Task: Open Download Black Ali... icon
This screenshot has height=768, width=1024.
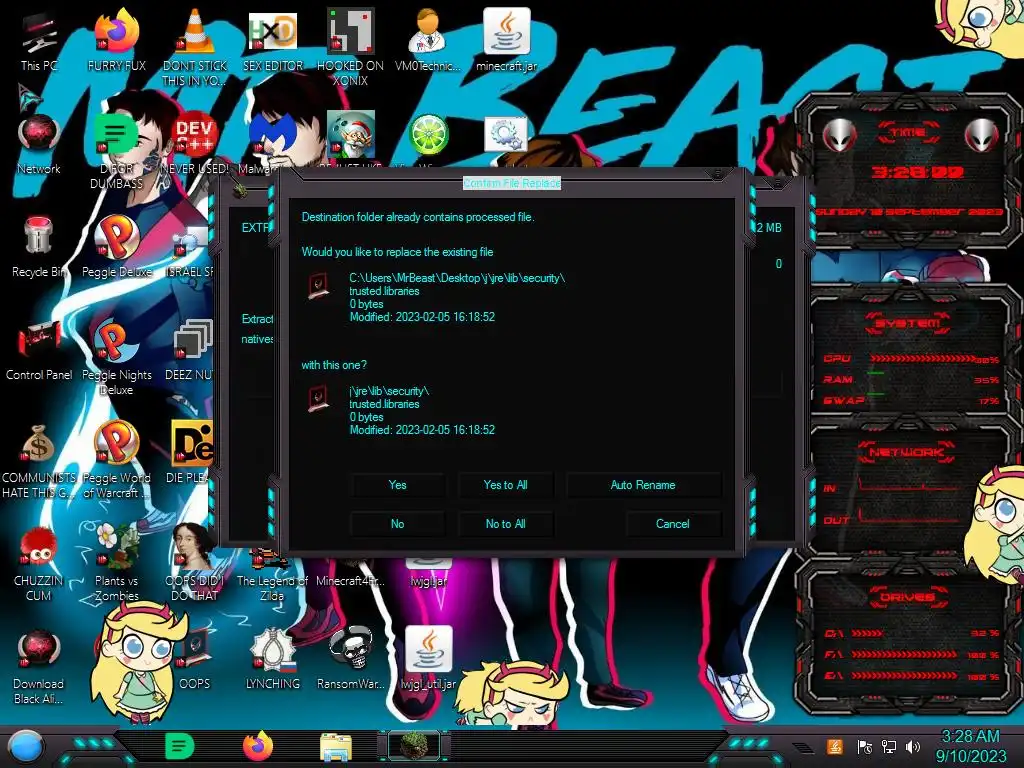Action: 39,666
